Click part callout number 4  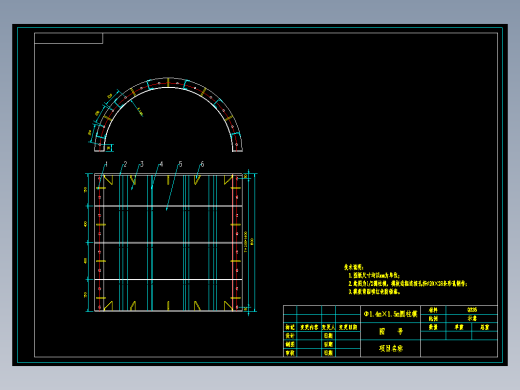click(x=161, y=164)
